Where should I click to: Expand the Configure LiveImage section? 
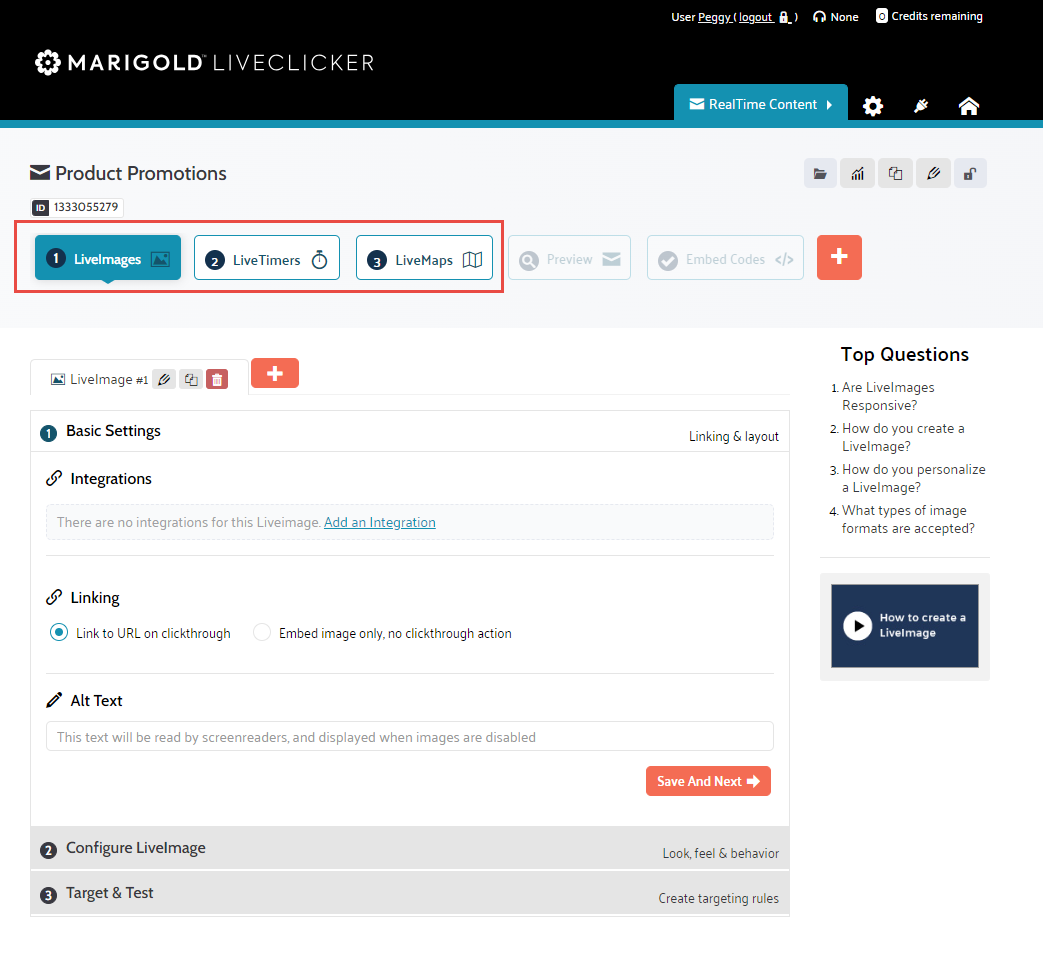pos(136,848)
